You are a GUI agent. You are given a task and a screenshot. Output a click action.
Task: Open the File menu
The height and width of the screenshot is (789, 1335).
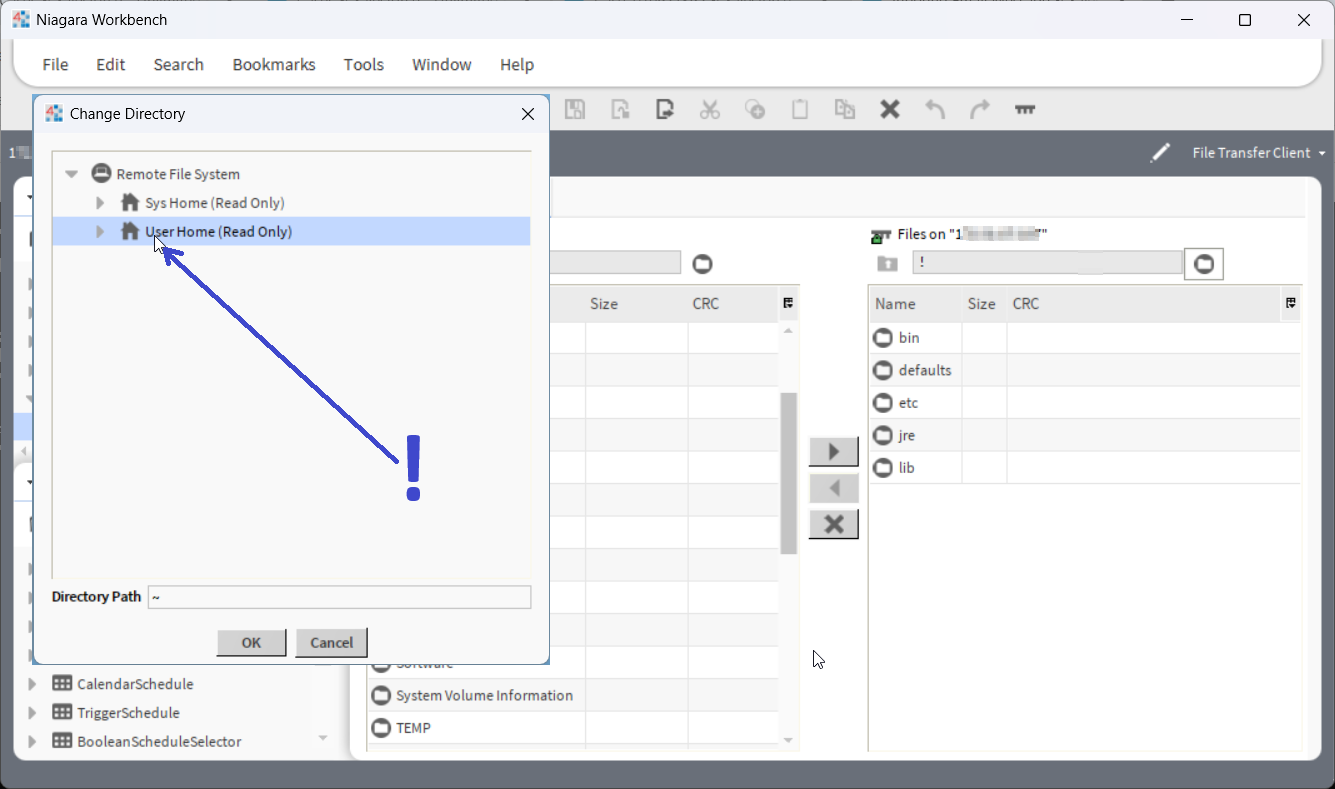[55, 64]
